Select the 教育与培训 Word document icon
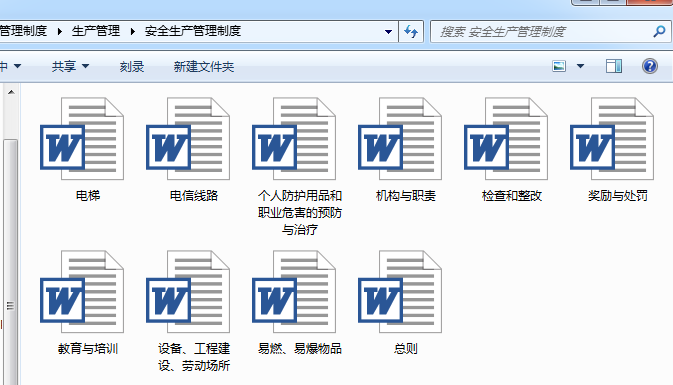 (x=82, y=292)
